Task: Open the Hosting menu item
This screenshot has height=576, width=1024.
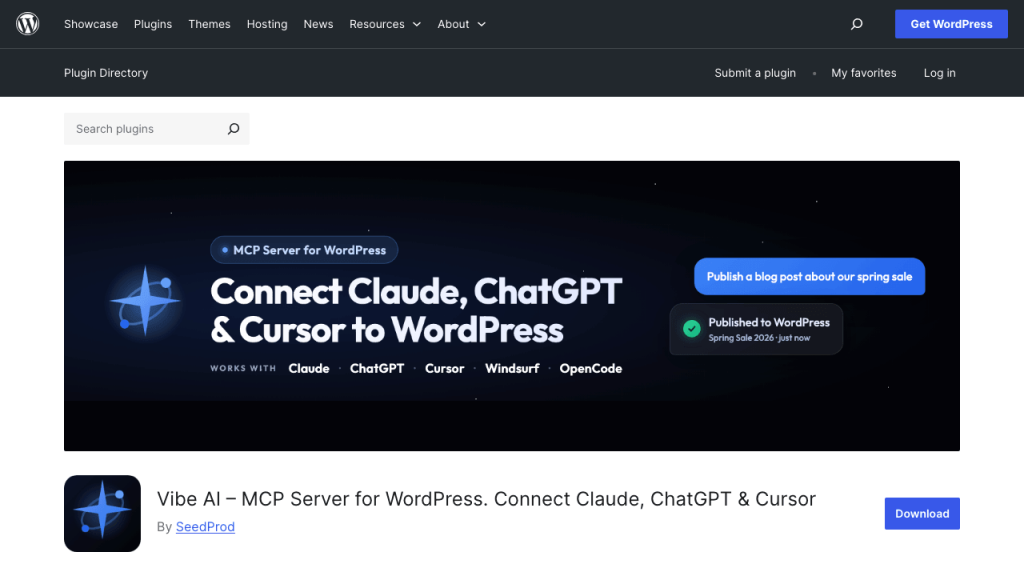Action: point(267,24)
